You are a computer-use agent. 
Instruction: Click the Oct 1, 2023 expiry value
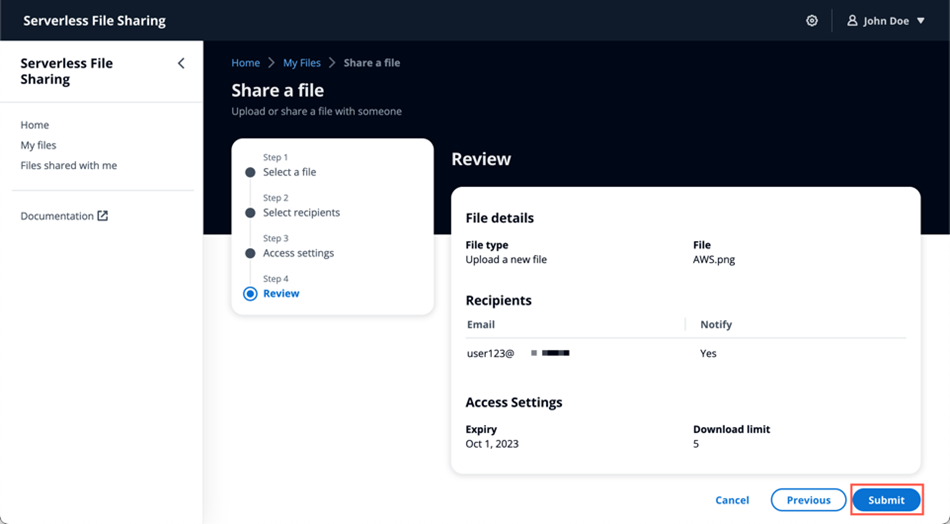492,443
